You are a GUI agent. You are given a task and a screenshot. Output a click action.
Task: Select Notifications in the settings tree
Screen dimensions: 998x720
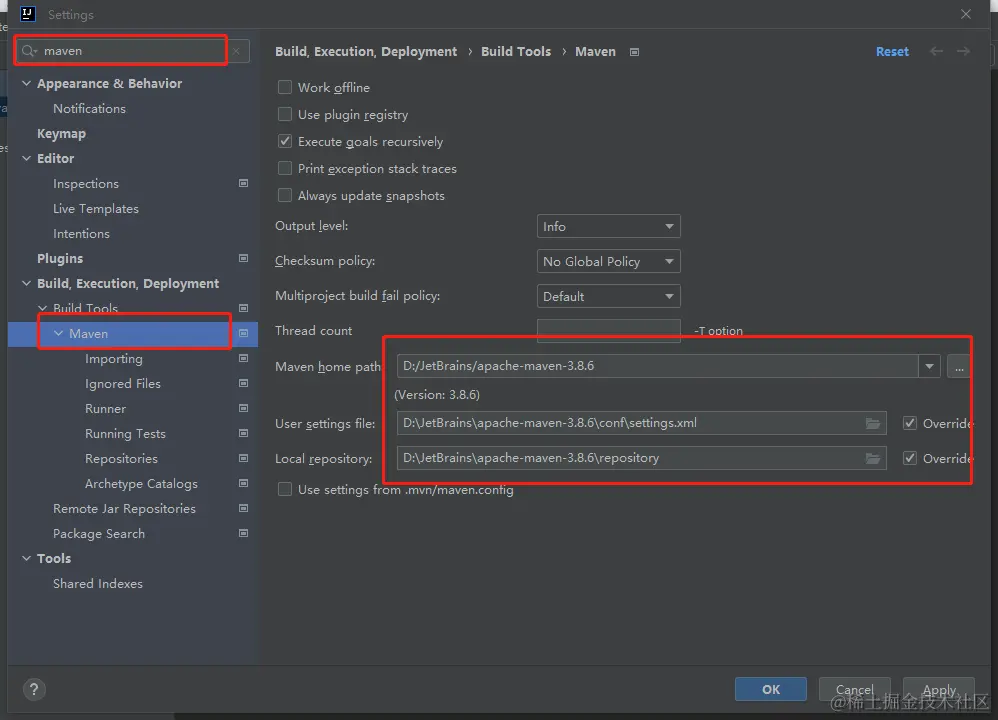pos(89,109)
